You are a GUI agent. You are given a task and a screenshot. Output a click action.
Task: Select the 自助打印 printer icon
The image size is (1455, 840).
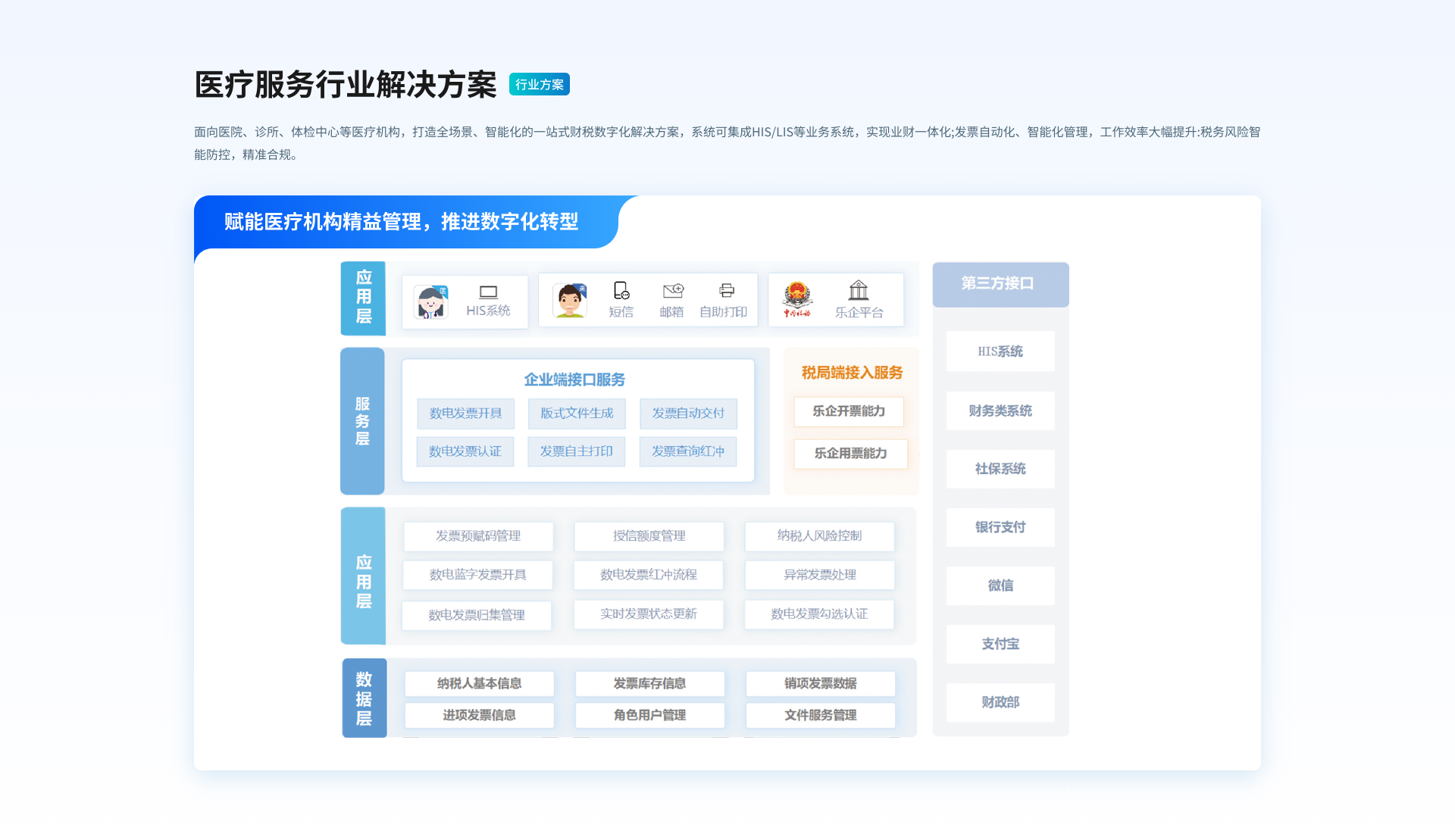click(726, 289)
